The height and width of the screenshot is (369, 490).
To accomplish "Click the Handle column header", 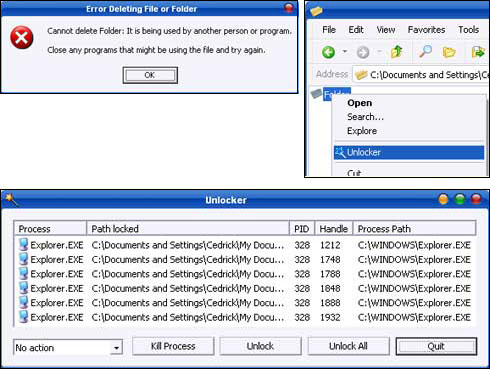I will tap(333, 229).
